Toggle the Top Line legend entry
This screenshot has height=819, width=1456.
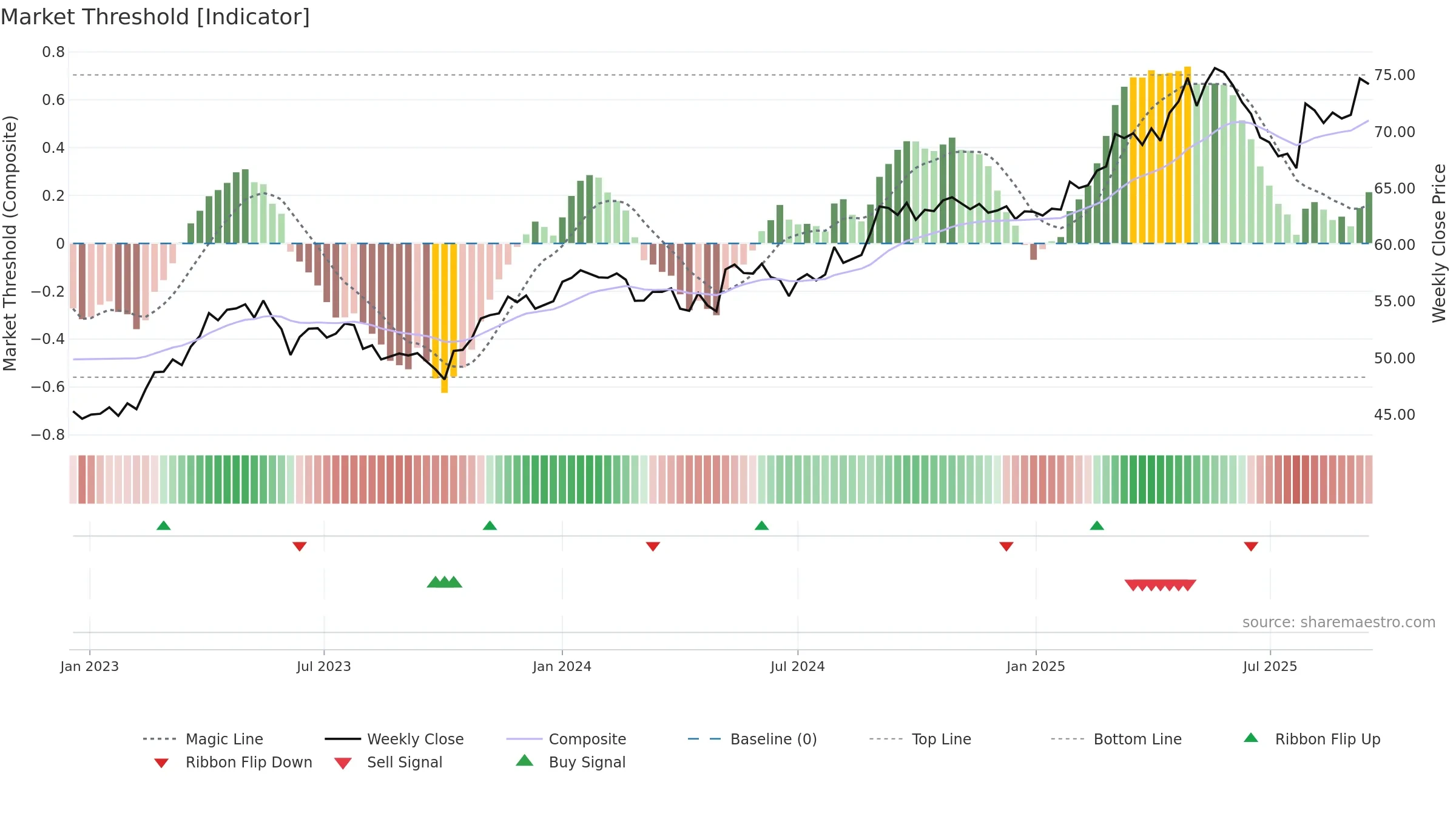tap(920, 739)
